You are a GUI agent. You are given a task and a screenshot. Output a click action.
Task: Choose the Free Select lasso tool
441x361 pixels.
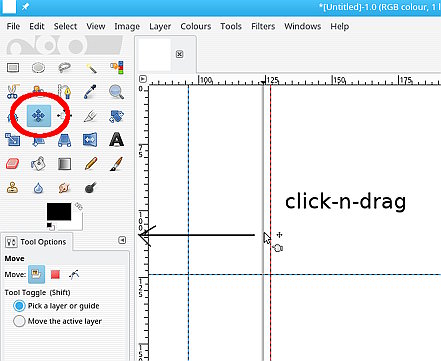[x=64, y=68]
